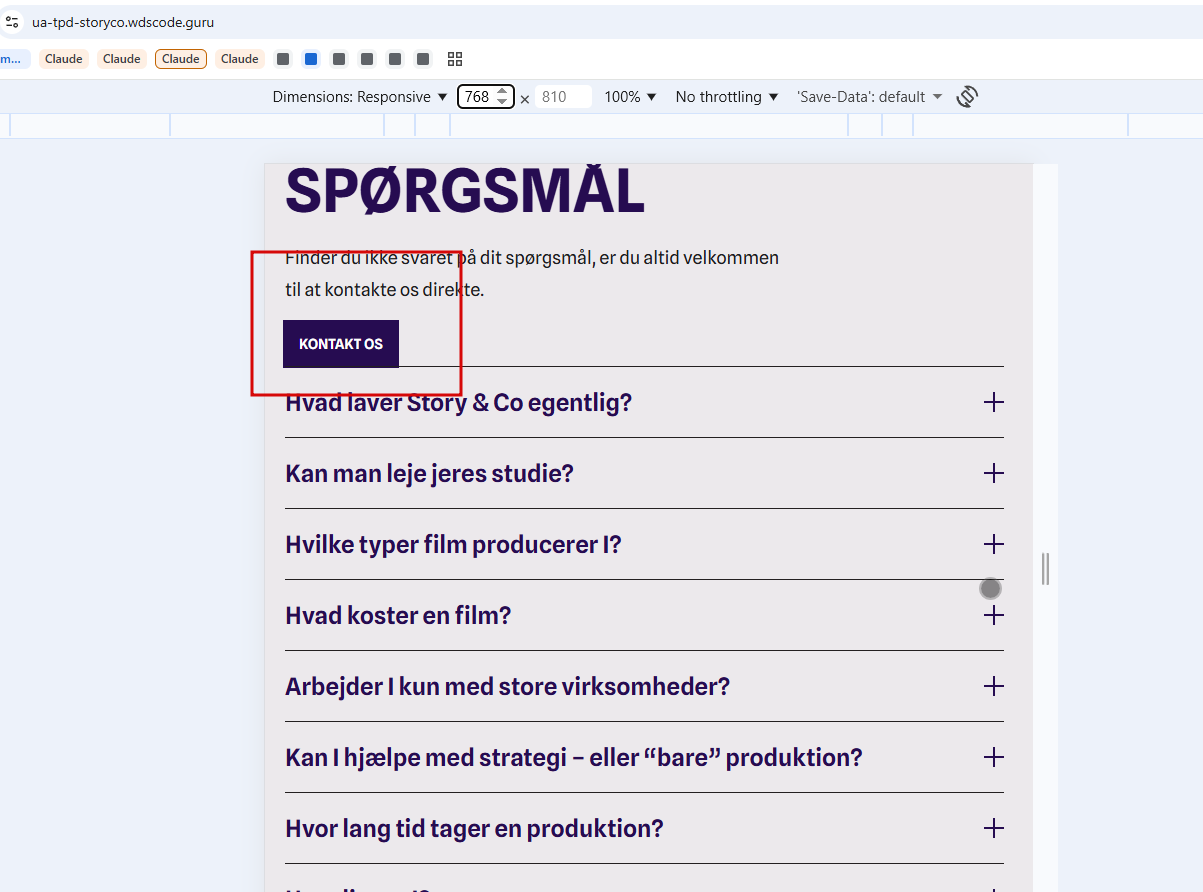Image resolution: width=1203 pixels, height=892 pixels.
Task: Open the four-squares grid icon in bookmarks bar
Action: point(455,59)
